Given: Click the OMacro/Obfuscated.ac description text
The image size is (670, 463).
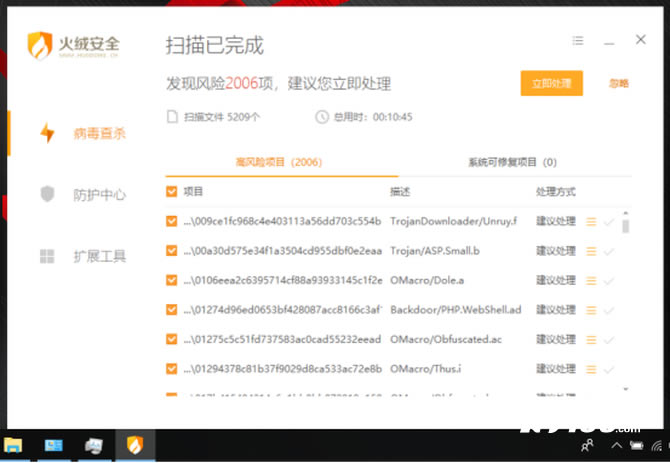Looking at the screenshot, I should [446, 339].
